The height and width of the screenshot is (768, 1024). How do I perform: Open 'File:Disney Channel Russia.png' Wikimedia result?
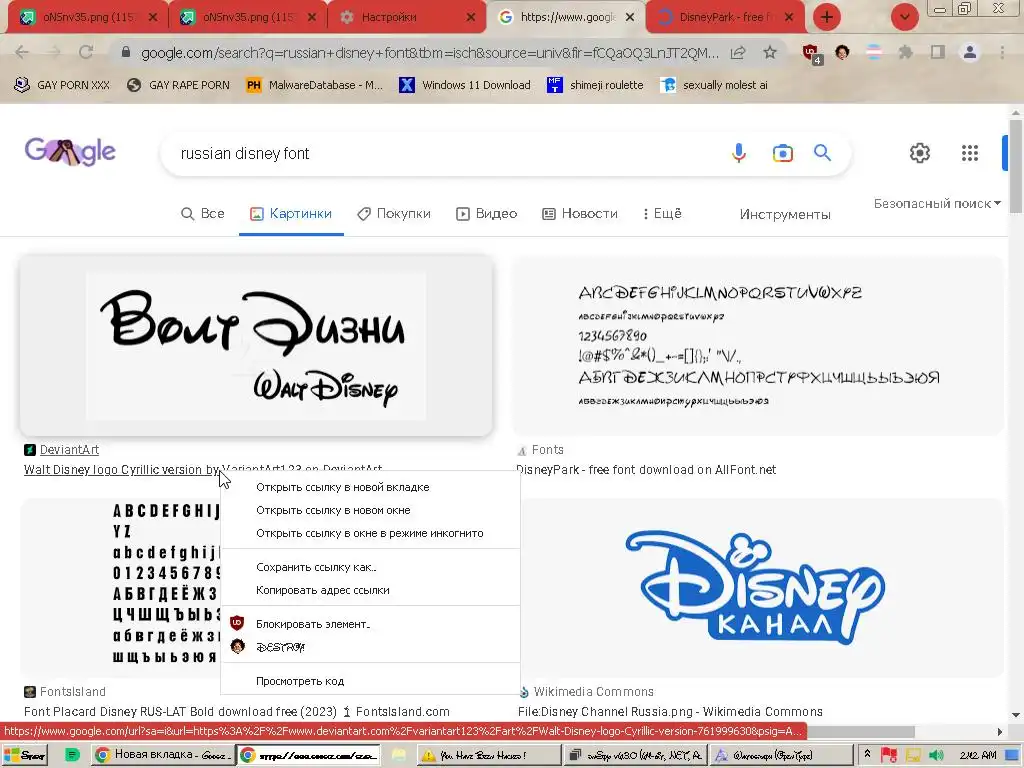pyautogui.click(x=670, y=712)
